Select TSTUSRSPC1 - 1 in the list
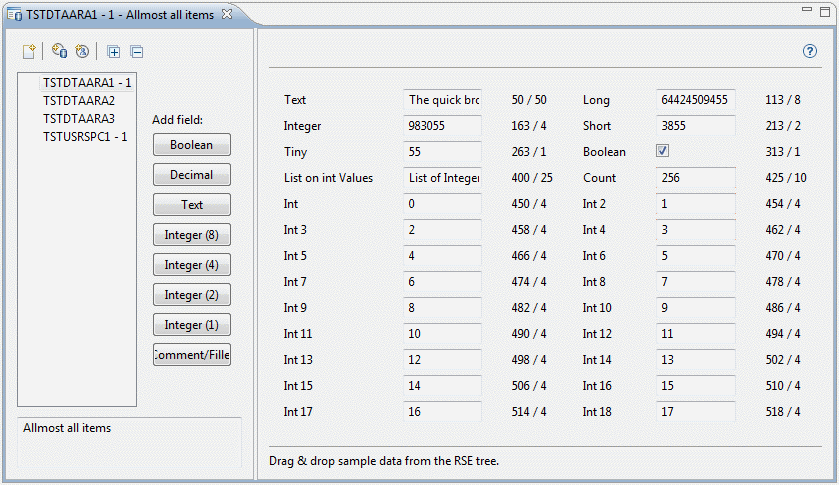 pyautogui.click(x=85, y=137)
